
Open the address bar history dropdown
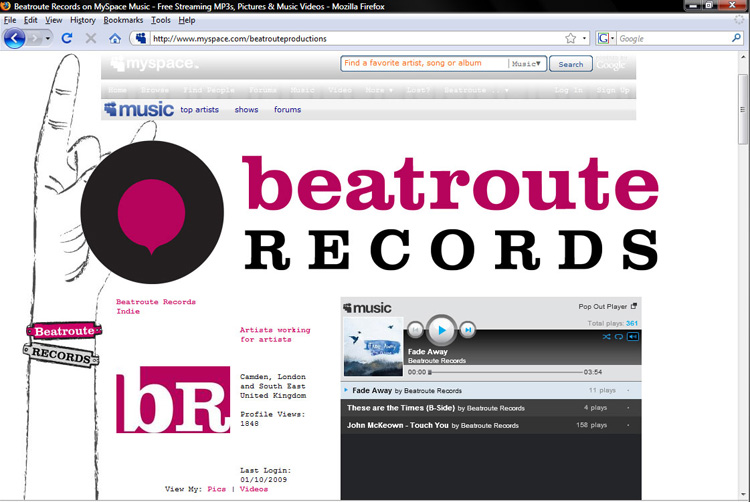[x=585, y=38]
